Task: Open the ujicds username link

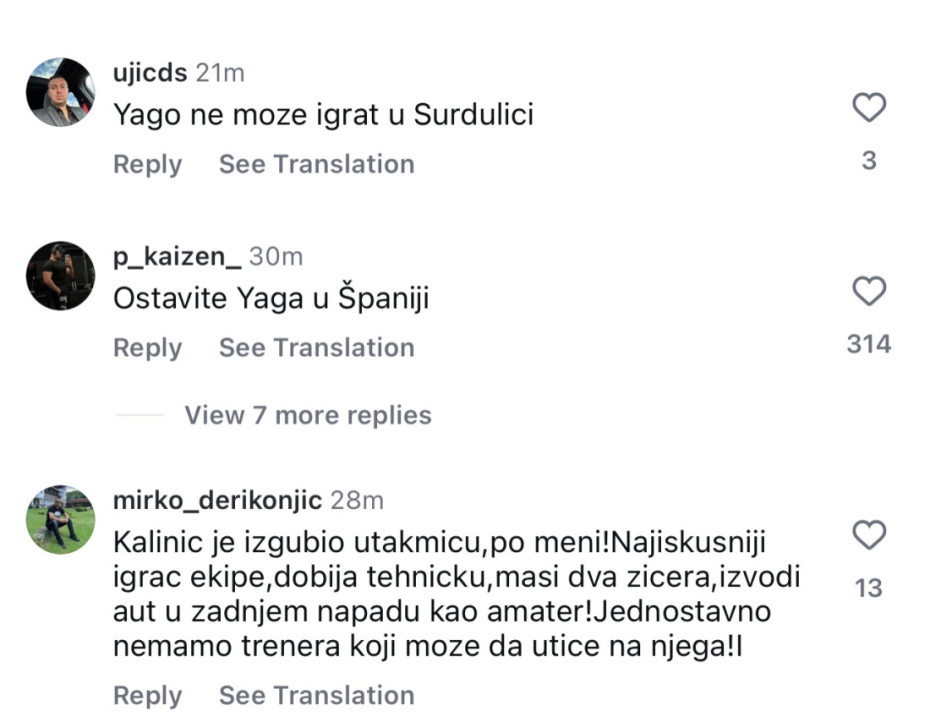Action: (x=151, y=73)
